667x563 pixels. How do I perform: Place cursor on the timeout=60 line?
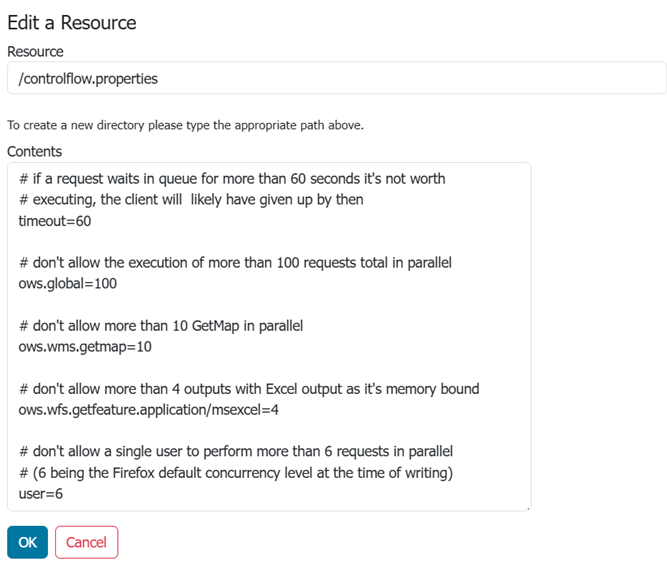55,221
